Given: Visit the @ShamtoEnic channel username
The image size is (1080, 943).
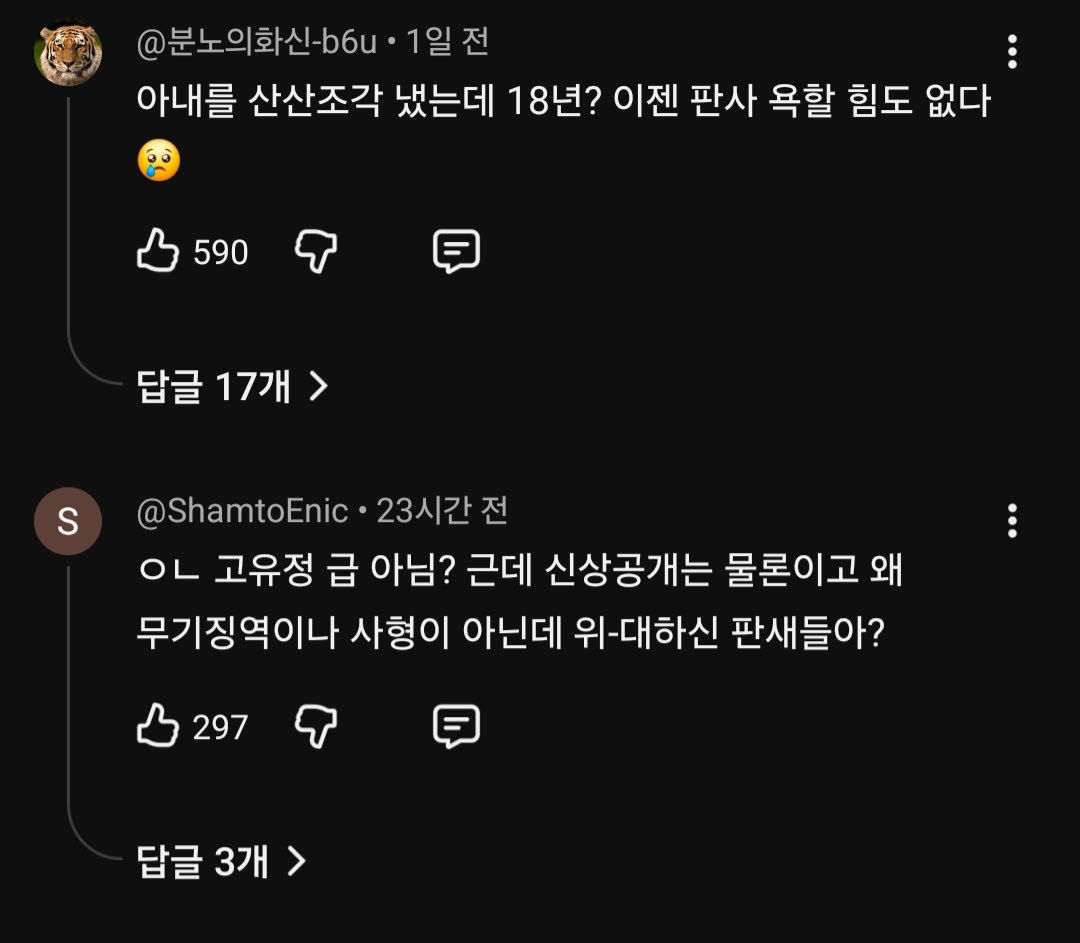Looking at the screenshot, I should [x=242, y=512].
